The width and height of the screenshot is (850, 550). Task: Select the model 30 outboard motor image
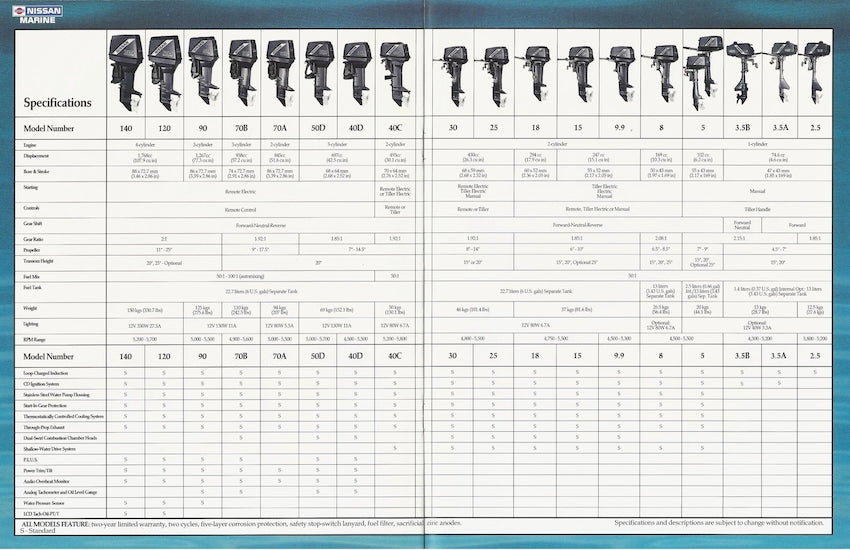point(454,76)
